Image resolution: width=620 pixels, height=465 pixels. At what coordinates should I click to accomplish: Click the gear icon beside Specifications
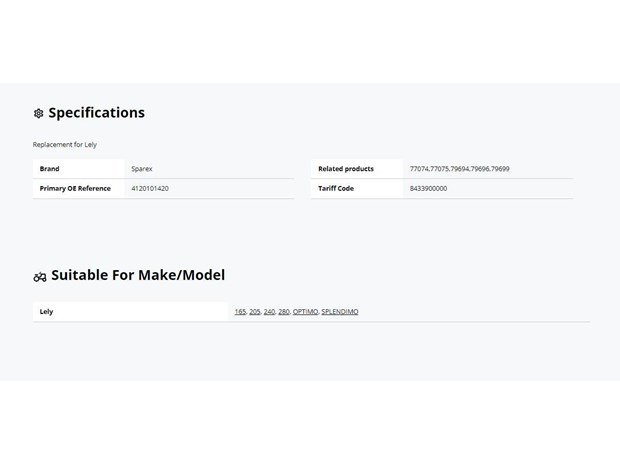[38, 113]
